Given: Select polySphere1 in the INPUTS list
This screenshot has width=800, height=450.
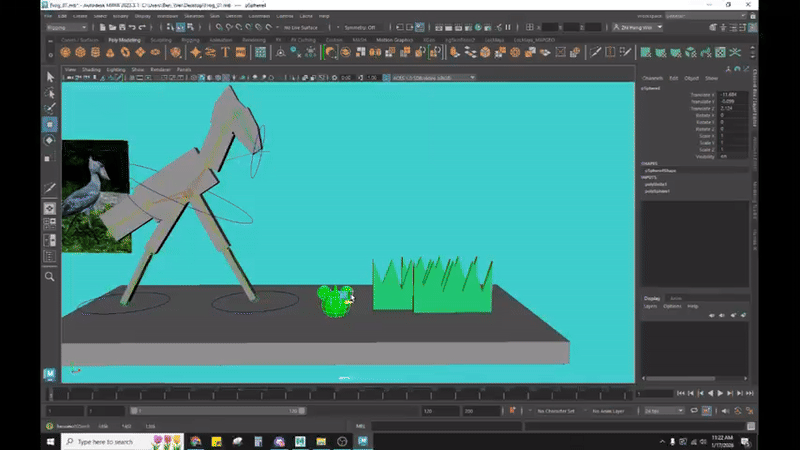Looking at the screenshot, I should tap(656, 191).
